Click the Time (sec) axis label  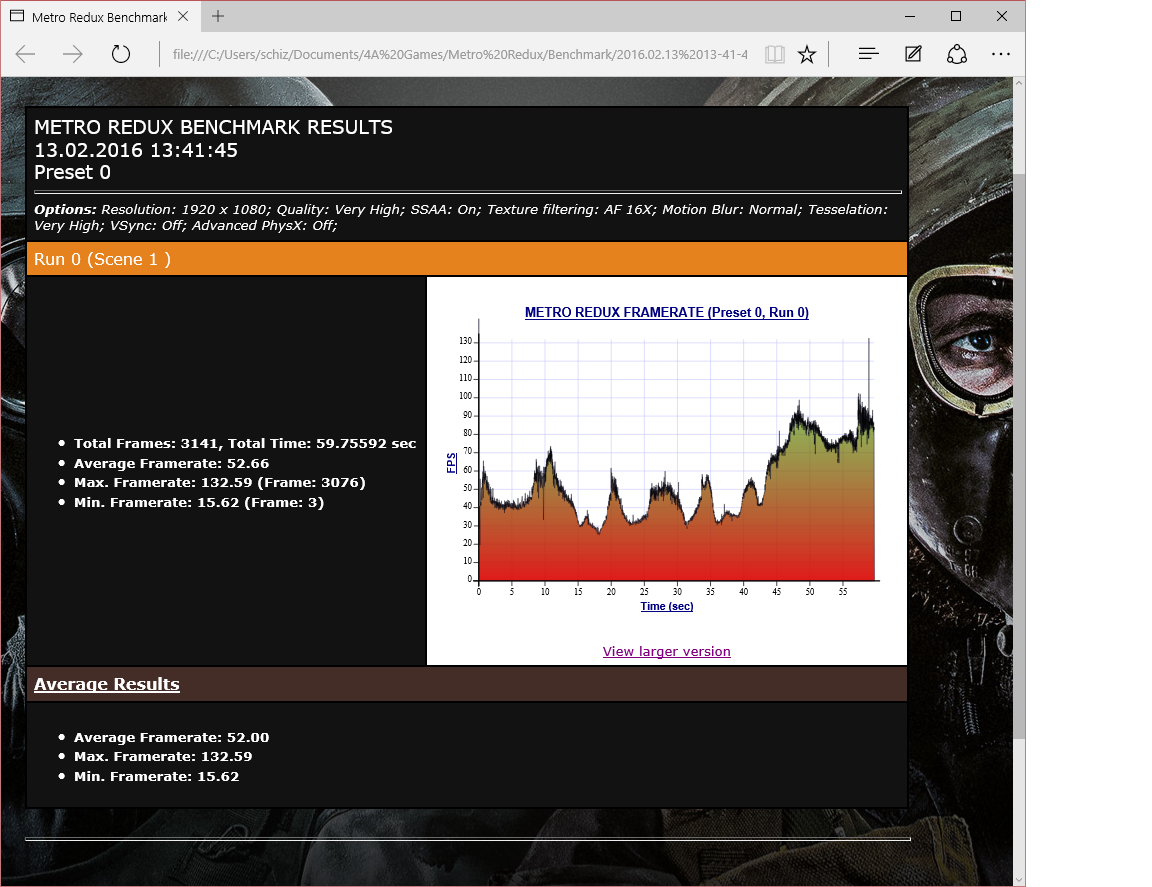tap(666, 606)
